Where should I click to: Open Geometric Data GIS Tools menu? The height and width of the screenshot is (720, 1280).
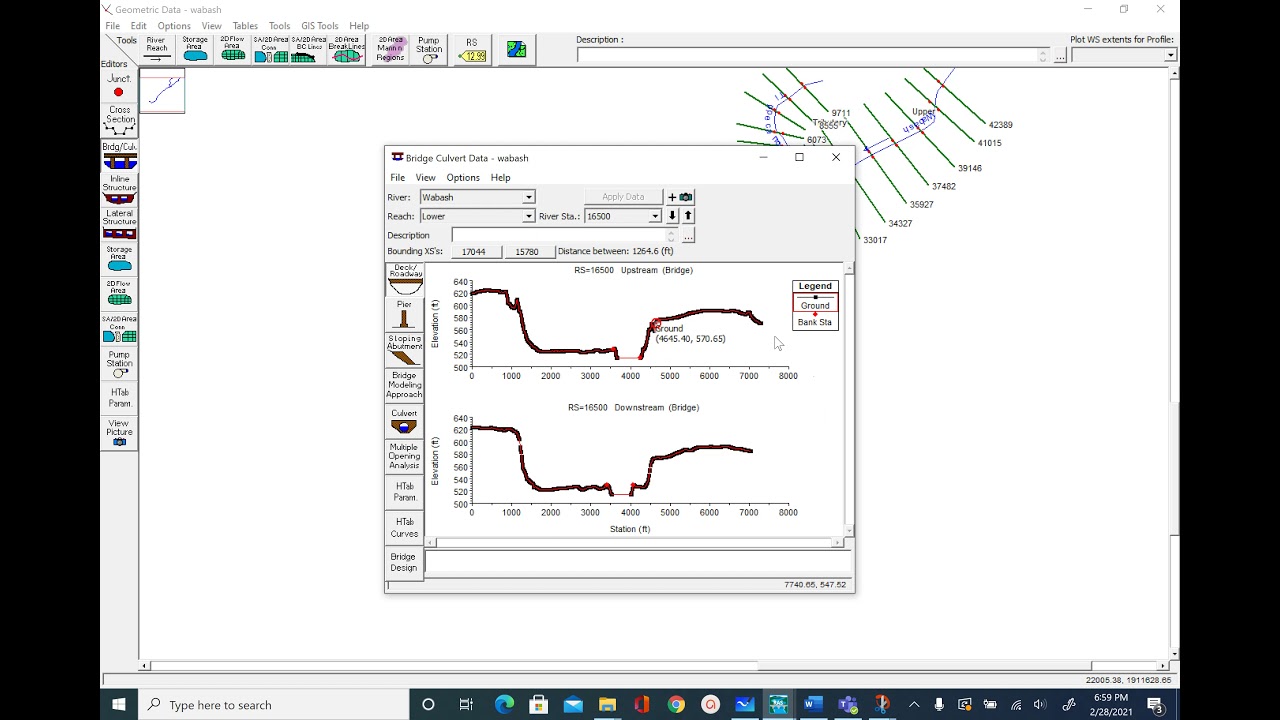pos(320,26)
